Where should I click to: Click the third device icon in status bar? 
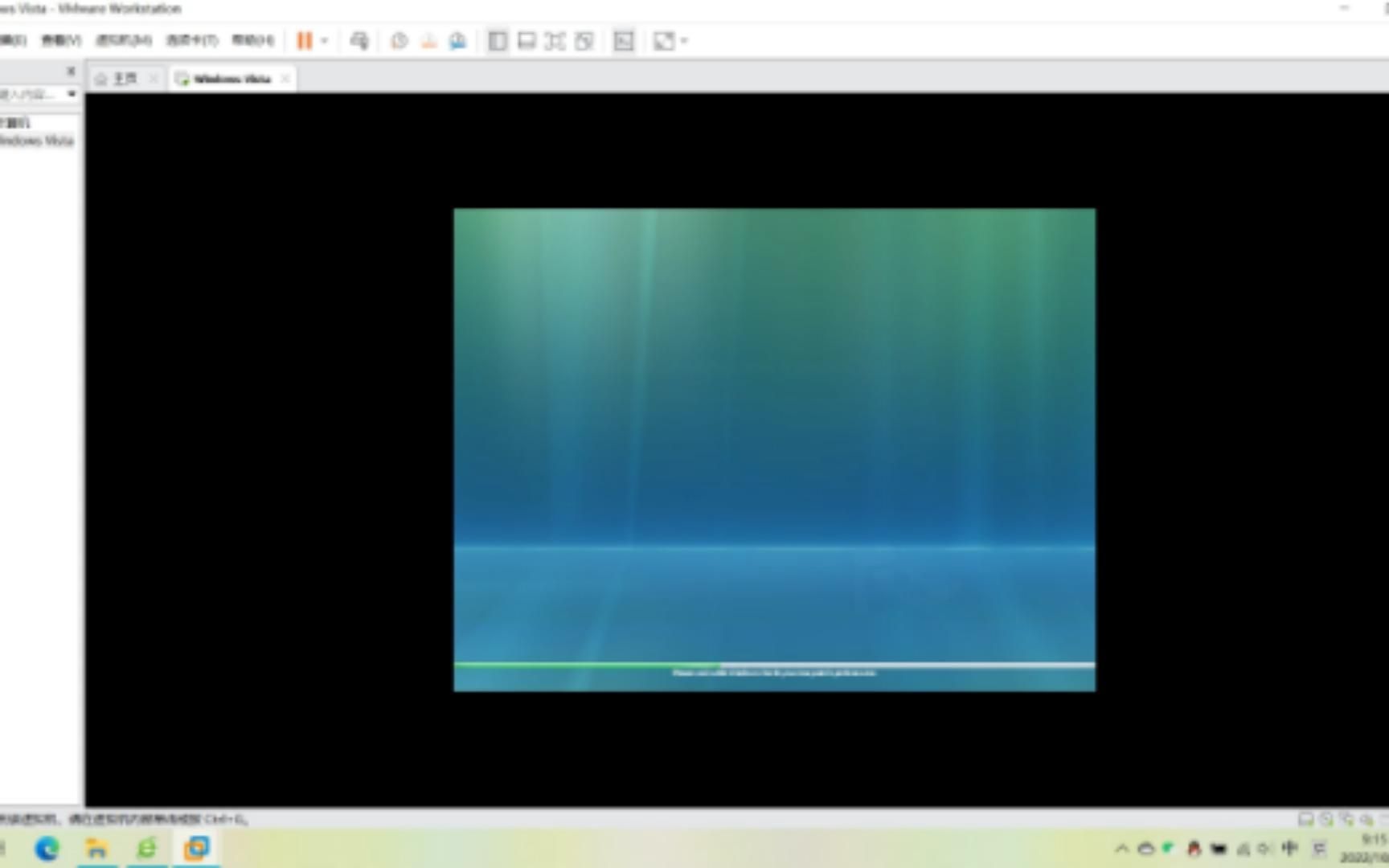pyautogui.click(x=1346, y=819)
